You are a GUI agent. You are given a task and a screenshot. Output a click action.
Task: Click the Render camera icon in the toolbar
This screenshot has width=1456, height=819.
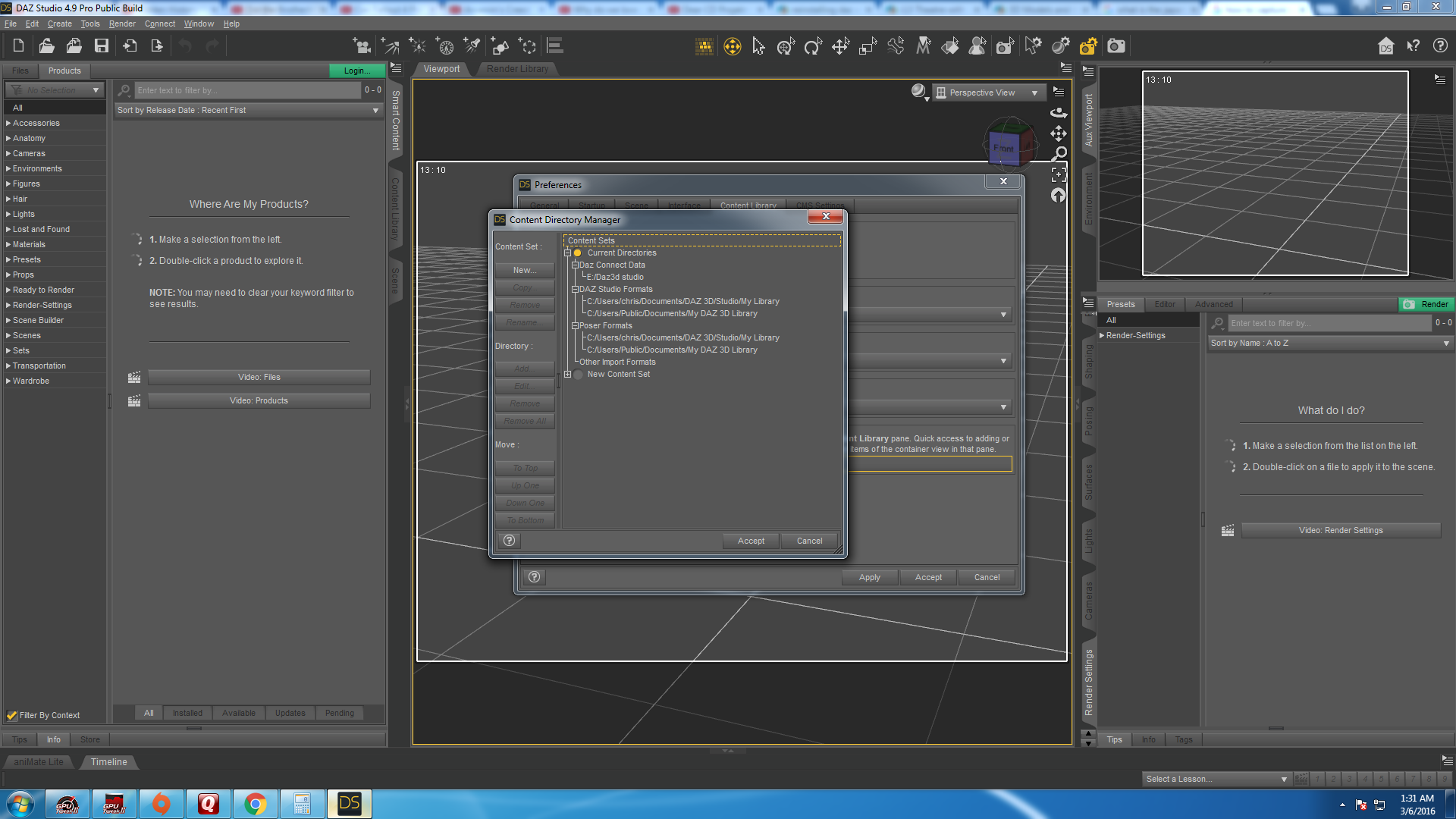click(1116, 46)
